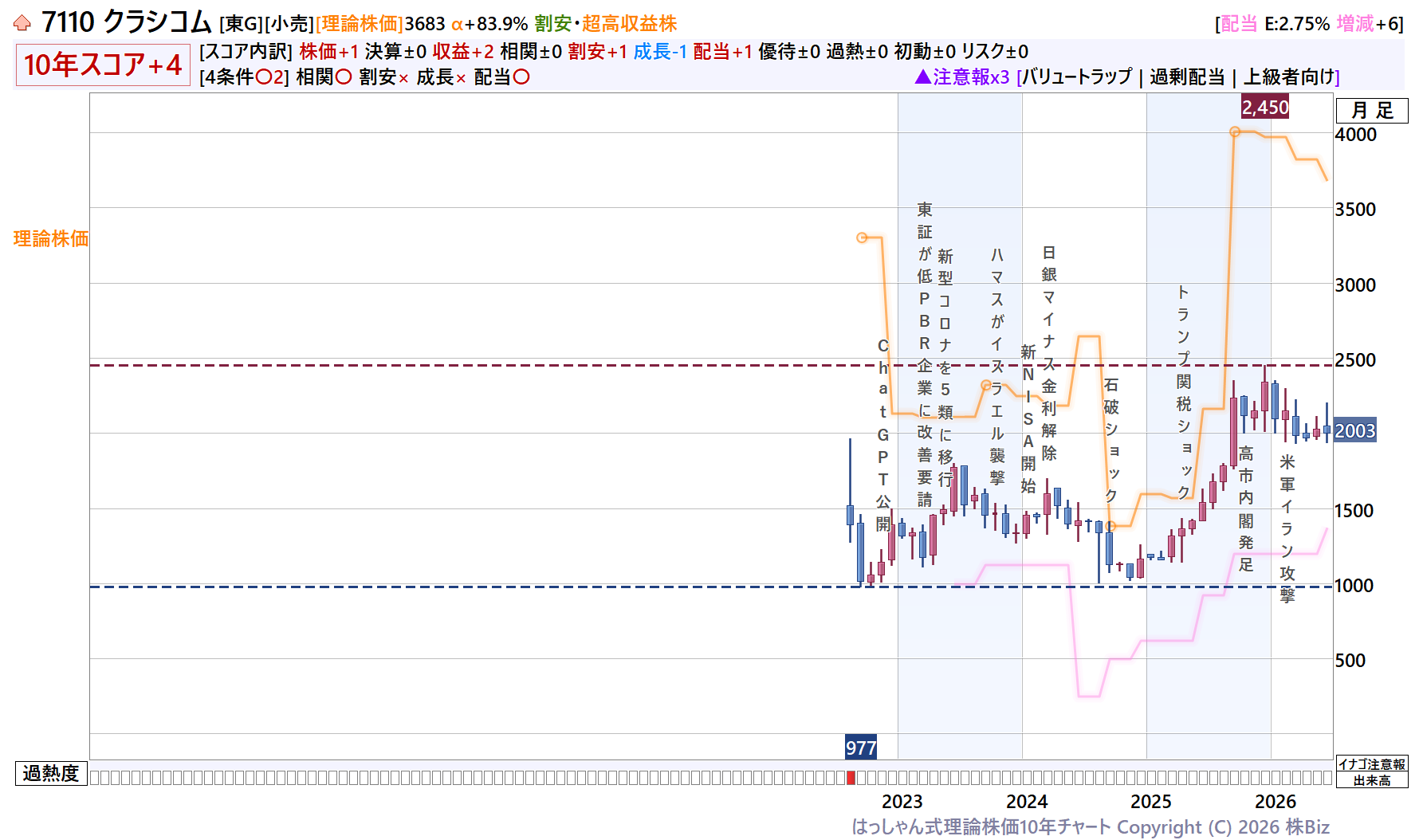
Task: Click the 4000 y-axis price label
Action: coord(1356,135)
